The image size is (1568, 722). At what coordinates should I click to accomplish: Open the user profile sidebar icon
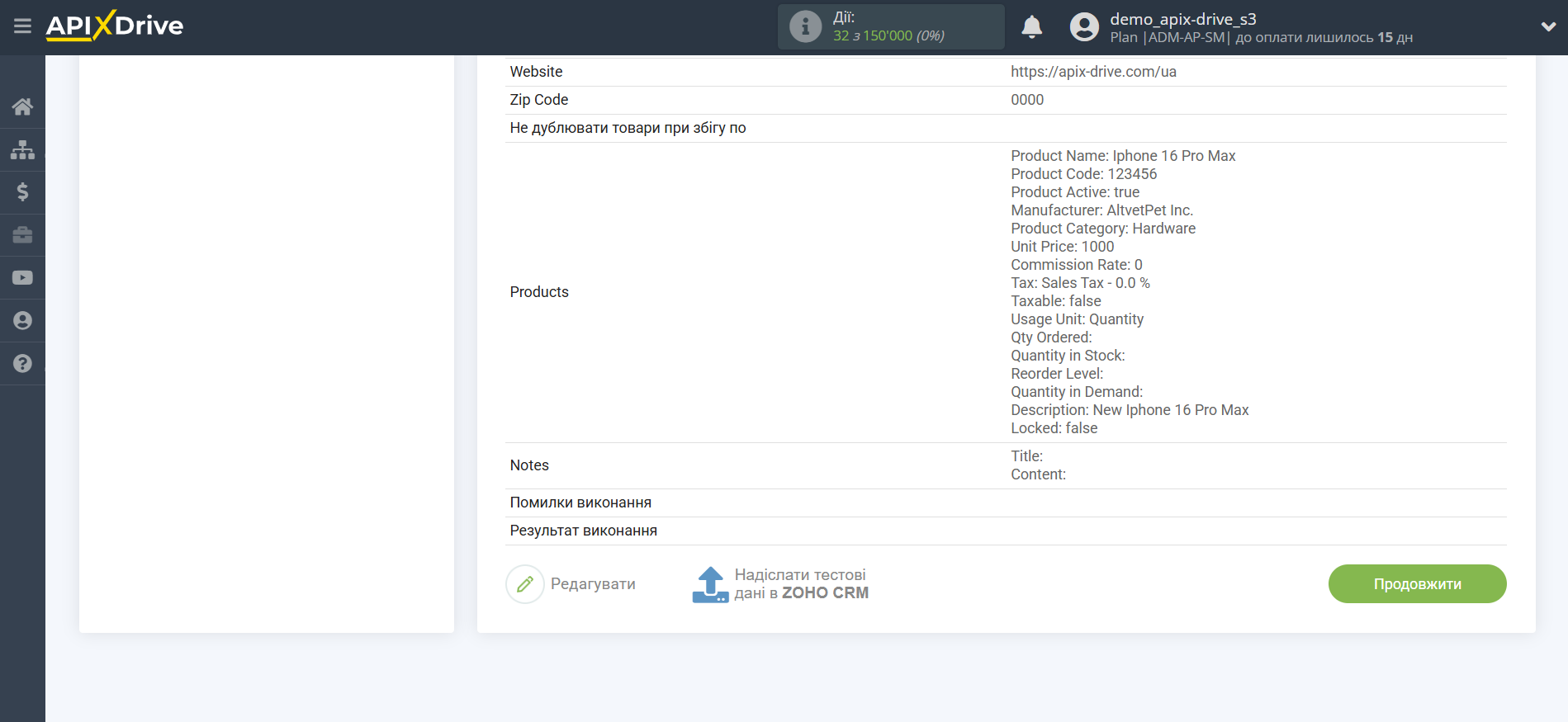(22, 321)
